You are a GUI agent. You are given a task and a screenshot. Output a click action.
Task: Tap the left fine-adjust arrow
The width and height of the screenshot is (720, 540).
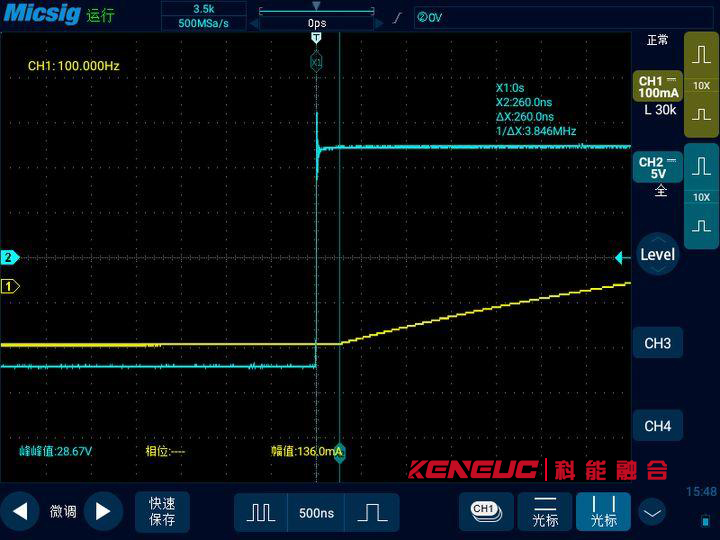click(x=20, y=512)
